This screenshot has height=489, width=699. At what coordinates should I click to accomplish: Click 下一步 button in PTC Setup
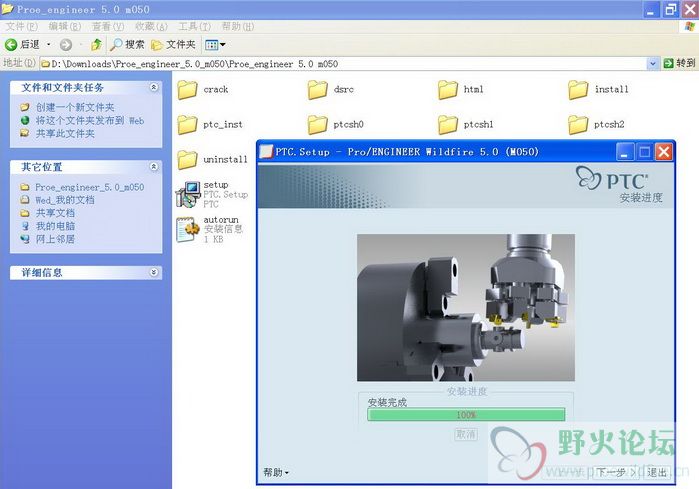pos(615,472)
